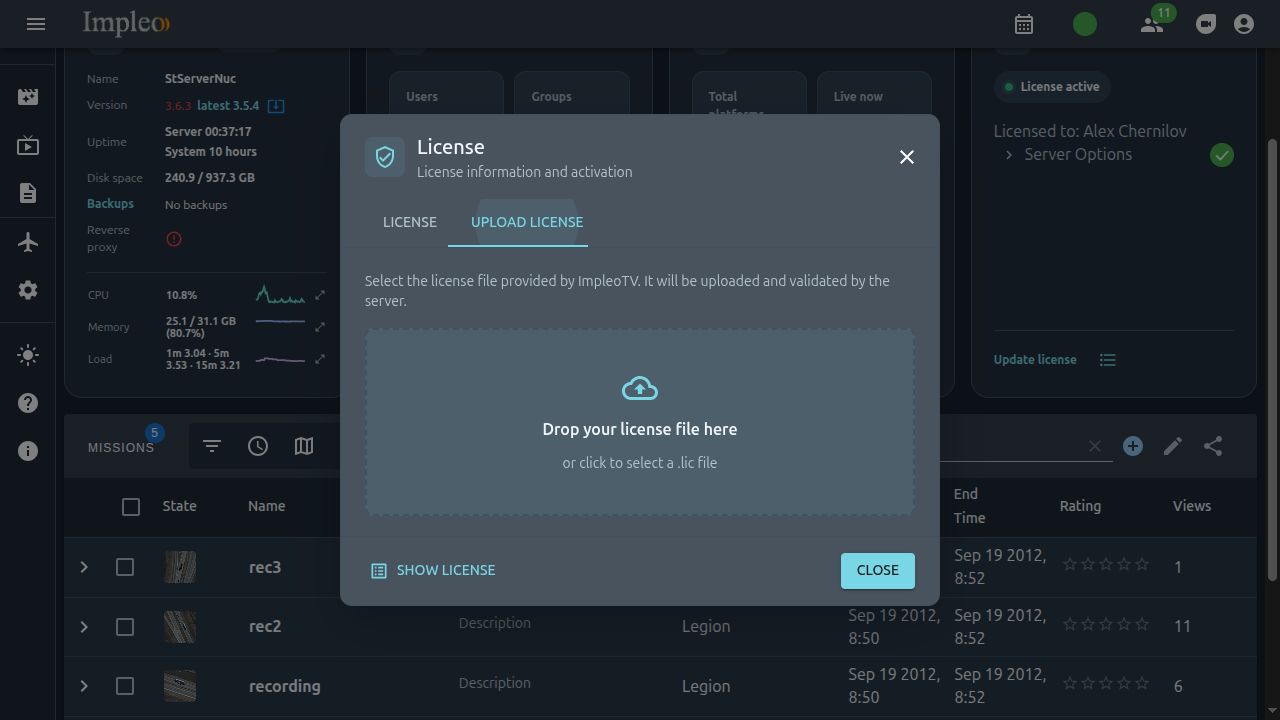Image resolution: width=1280 pixels, height=720 pixels.
Task: Open the live TV sidebar icon
Action: pyautogui.click(x=28, y=146)
